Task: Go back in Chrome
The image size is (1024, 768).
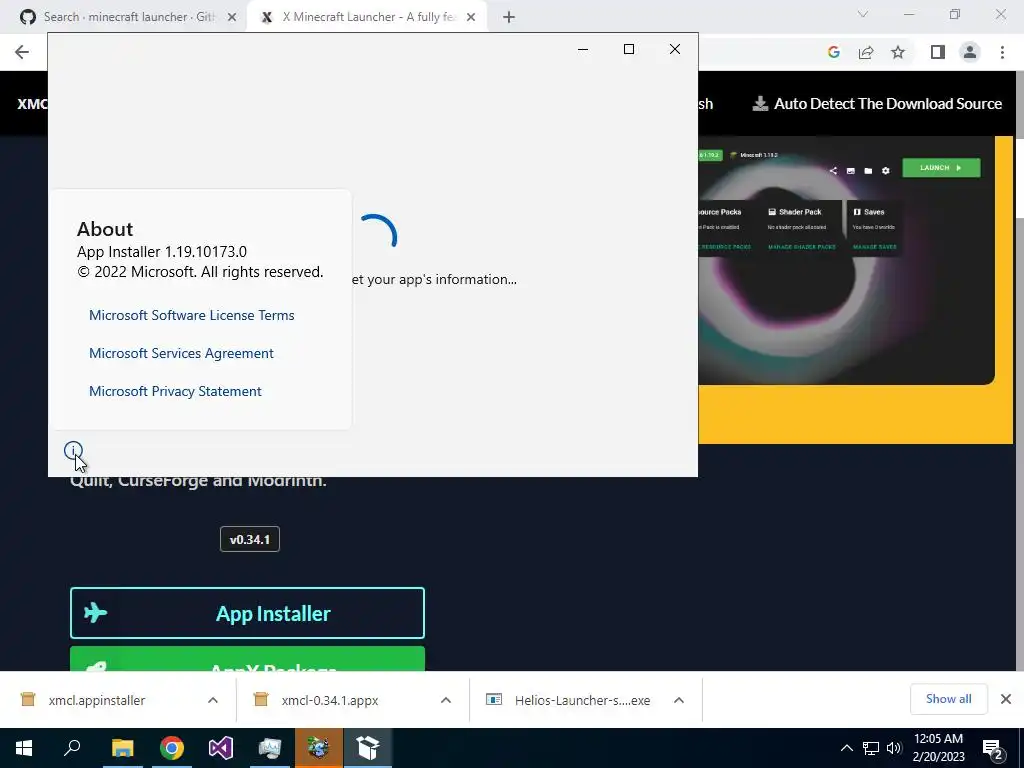Action: point(22,52)
